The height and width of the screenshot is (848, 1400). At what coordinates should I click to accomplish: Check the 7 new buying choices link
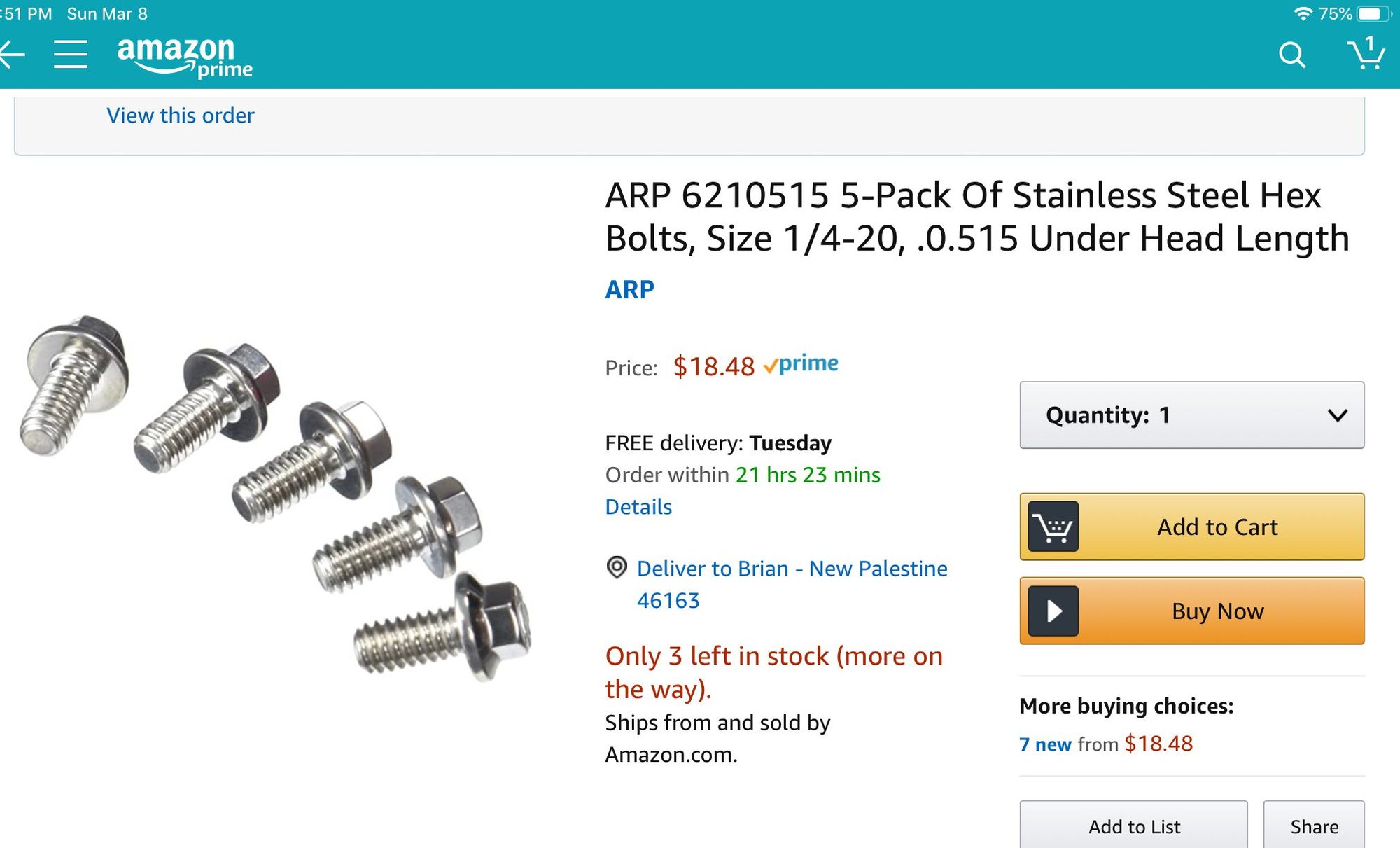(1044, 744)
